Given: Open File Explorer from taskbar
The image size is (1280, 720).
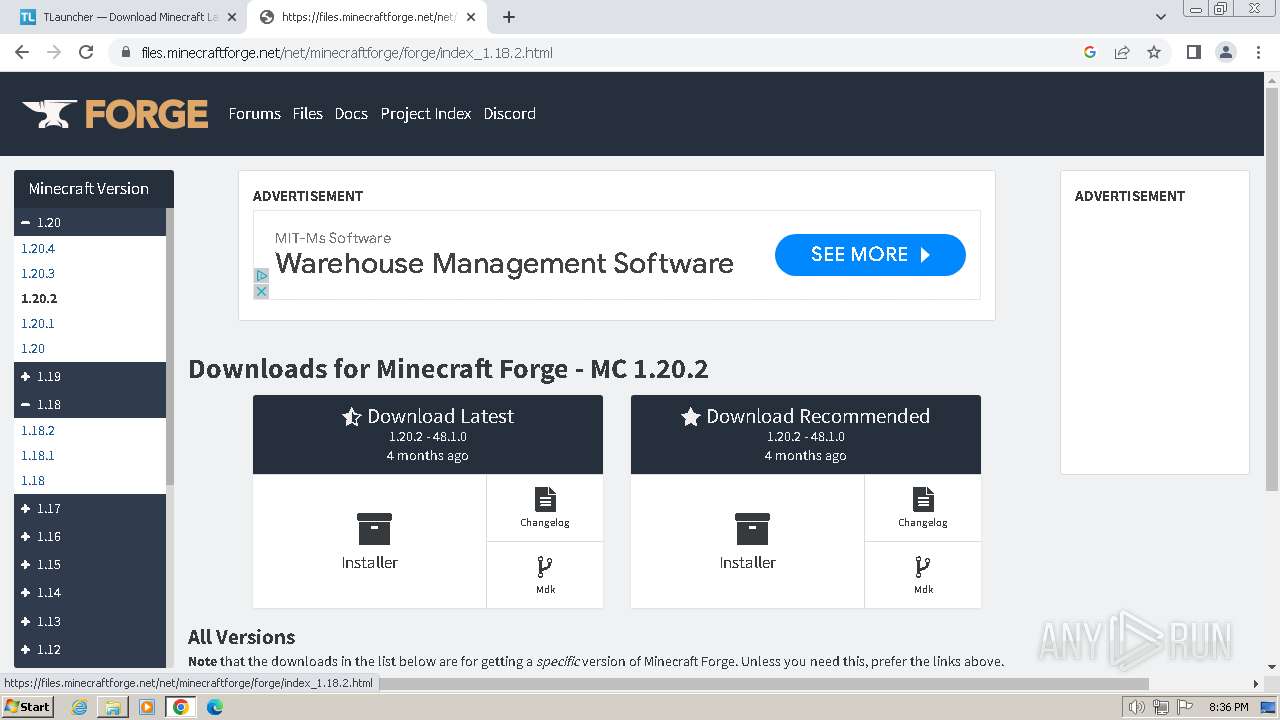Looking at the screenshot, I should pyautogui.click(x=113, y=707).
